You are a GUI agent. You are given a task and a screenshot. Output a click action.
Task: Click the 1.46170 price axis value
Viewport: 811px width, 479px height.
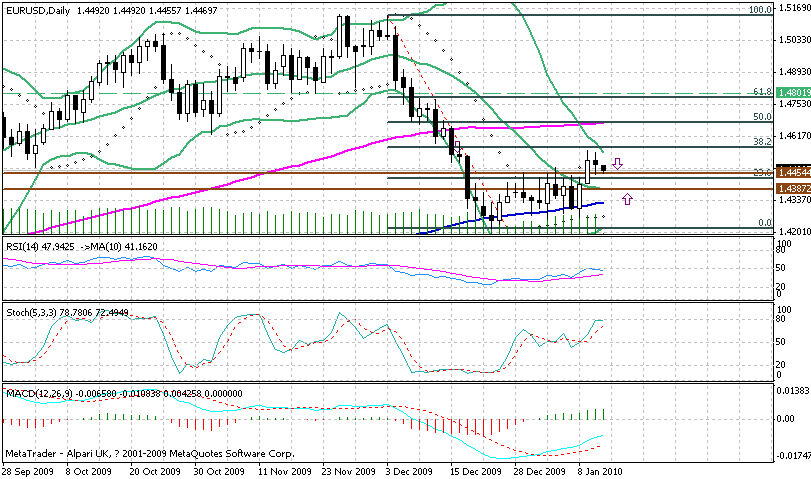tap(794, 136)
